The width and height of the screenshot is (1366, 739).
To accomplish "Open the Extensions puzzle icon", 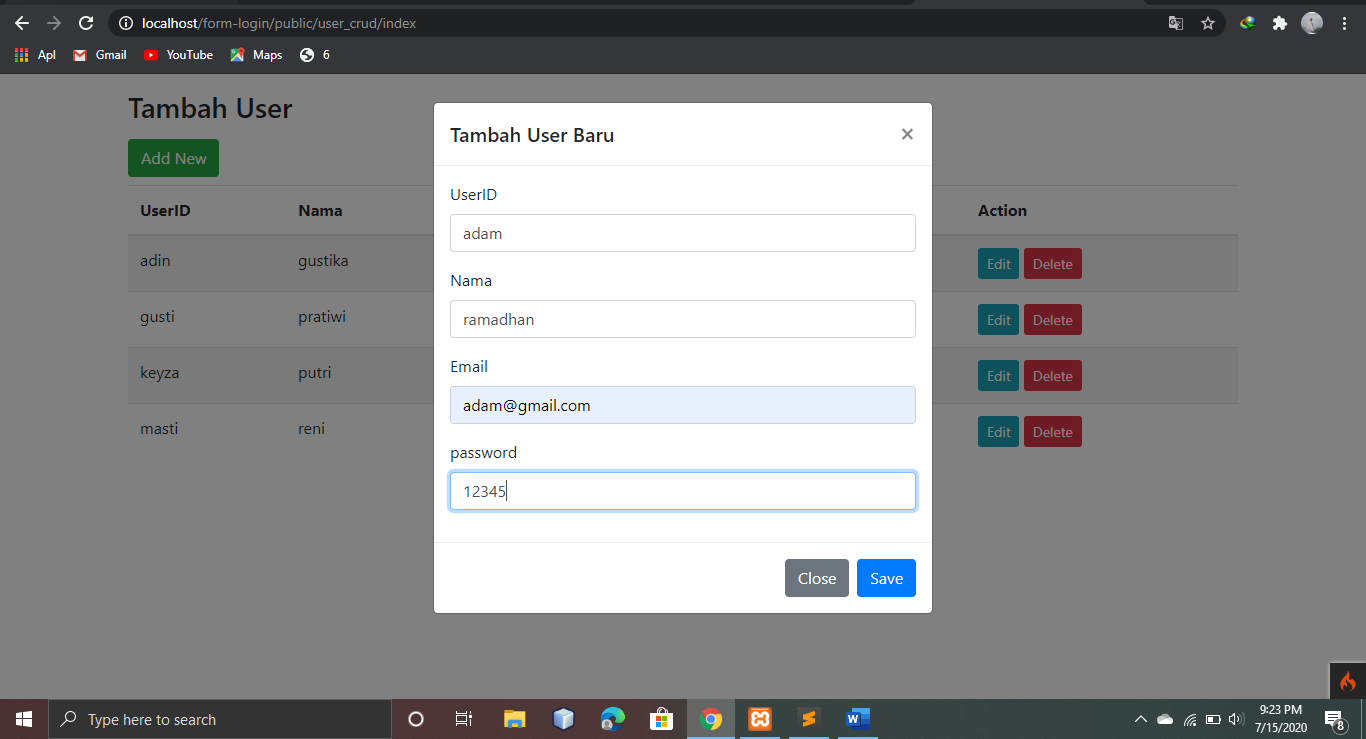I will pyautogui.click(x=1280, y=23).
